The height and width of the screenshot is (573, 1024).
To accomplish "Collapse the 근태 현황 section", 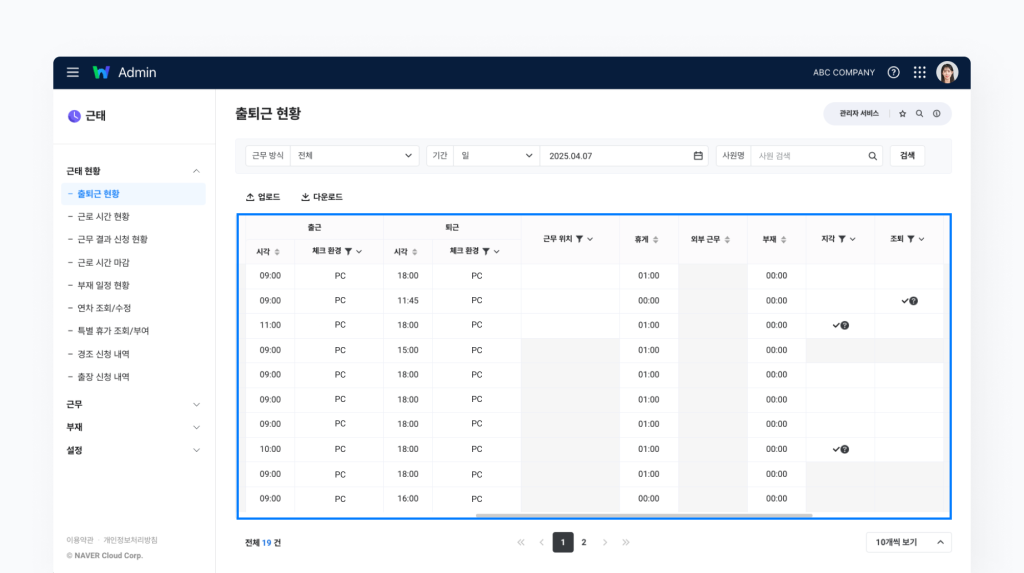I will [x=196, y=171].
